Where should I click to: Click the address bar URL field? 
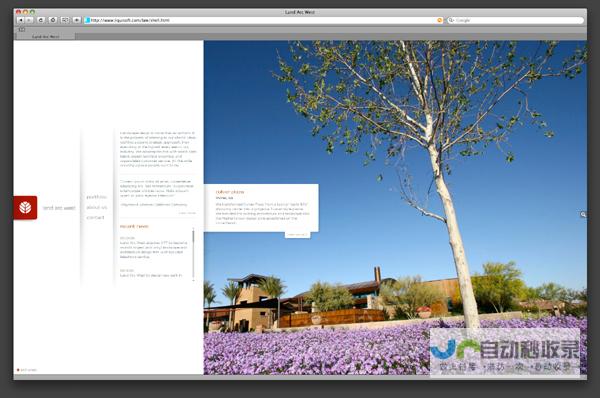coord(263,20)
